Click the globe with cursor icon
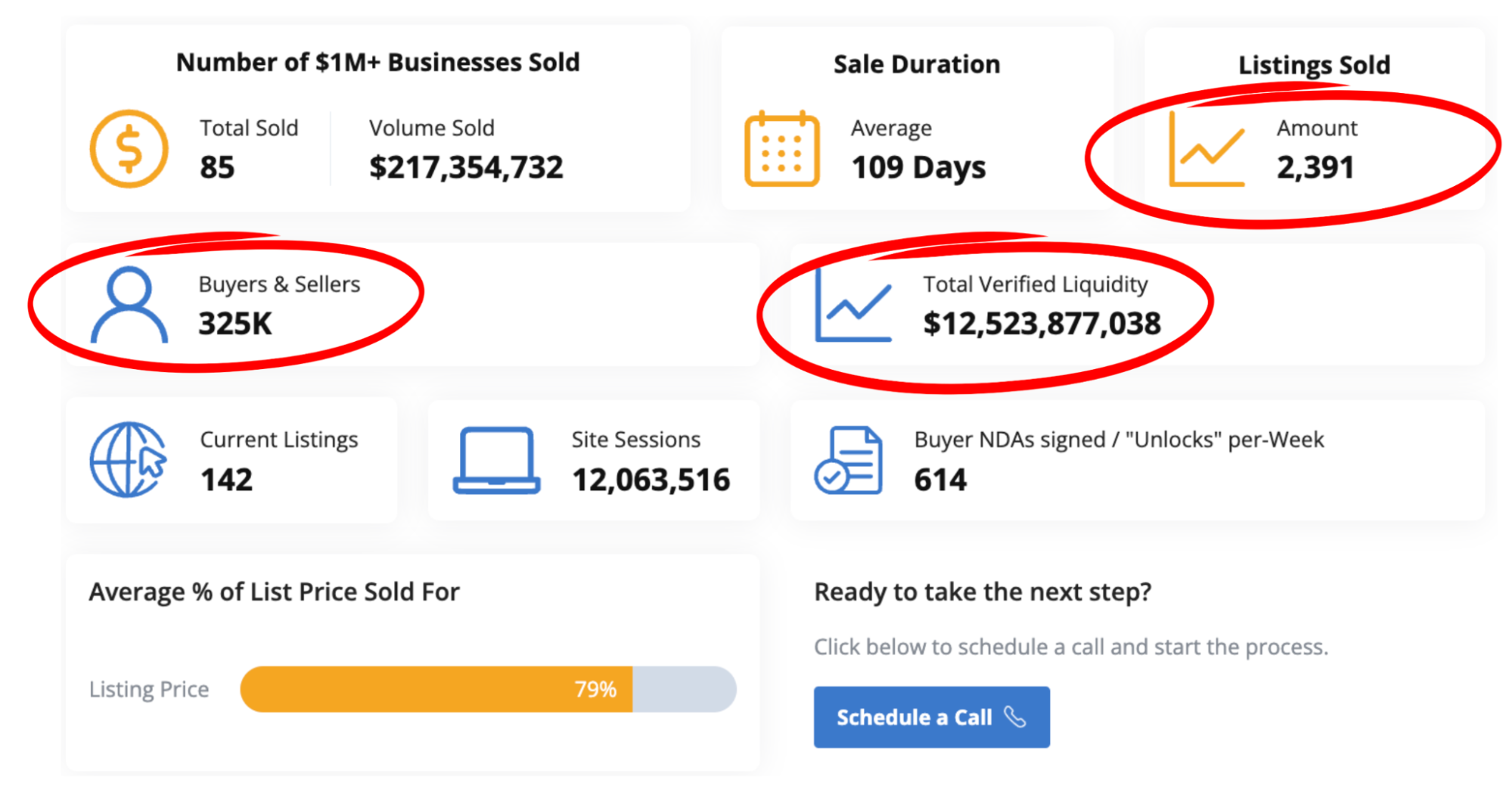The width and height of the screenshot is (1512, 801). pyautogui.click(x=129, y=460)
